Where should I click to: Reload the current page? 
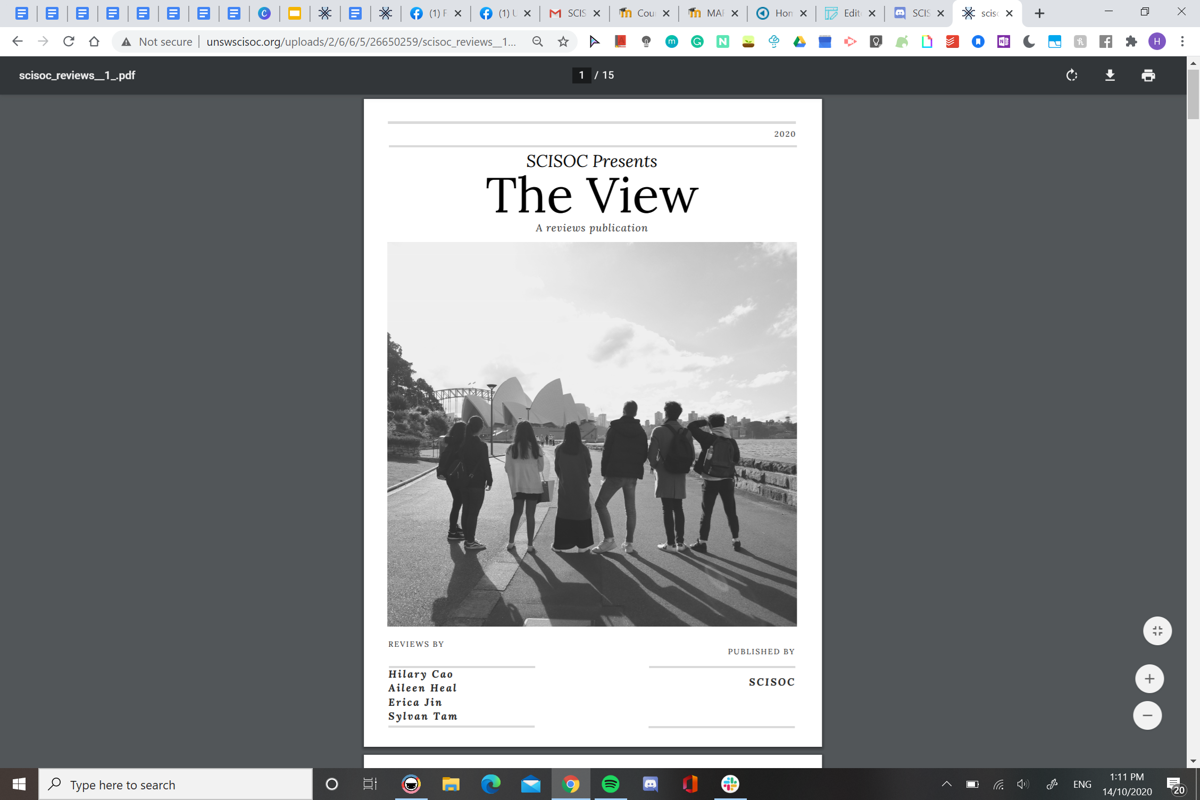[x=68, y=42]
